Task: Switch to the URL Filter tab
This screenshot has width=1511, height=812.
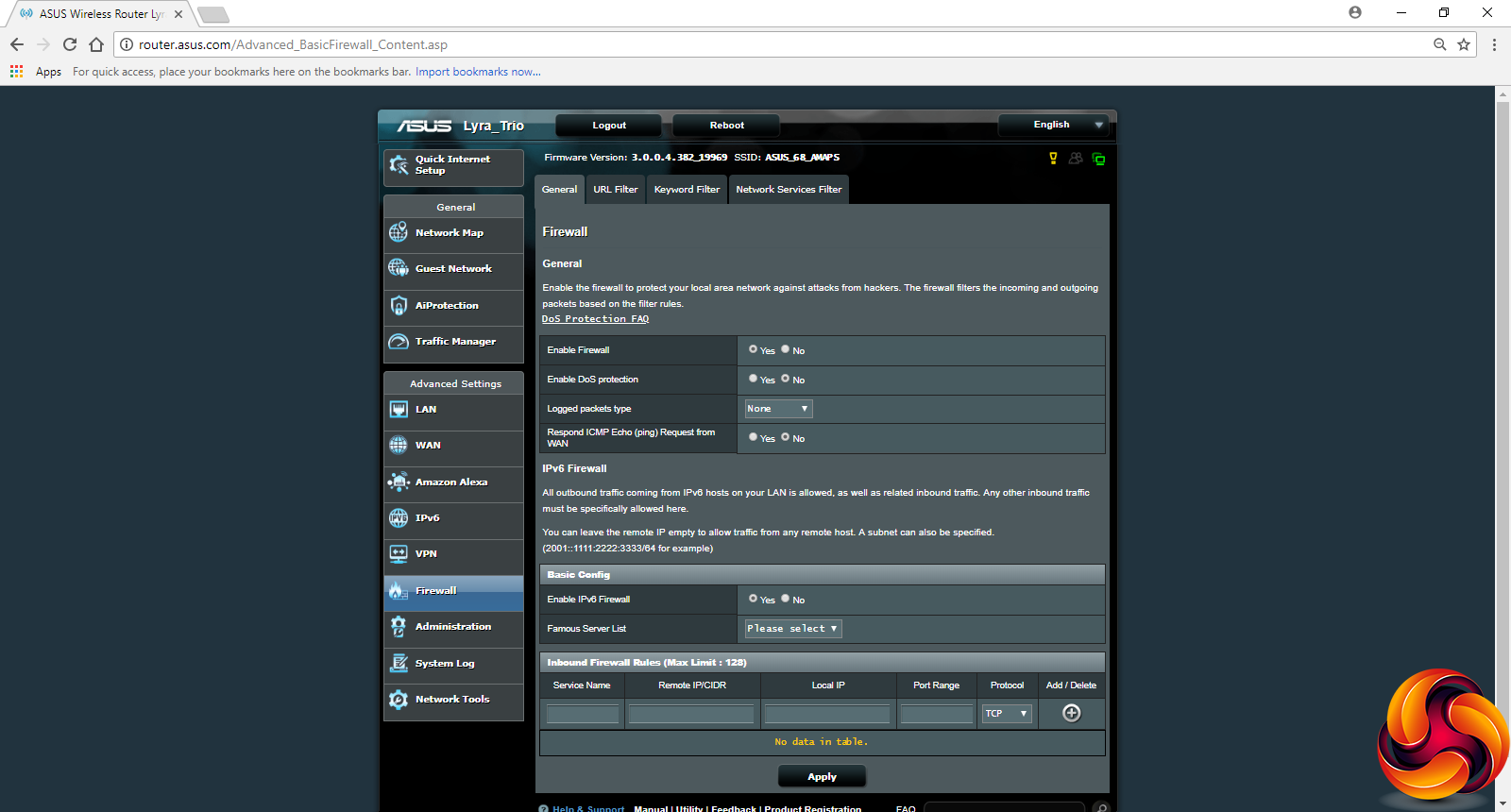Action: pos(615,190)
